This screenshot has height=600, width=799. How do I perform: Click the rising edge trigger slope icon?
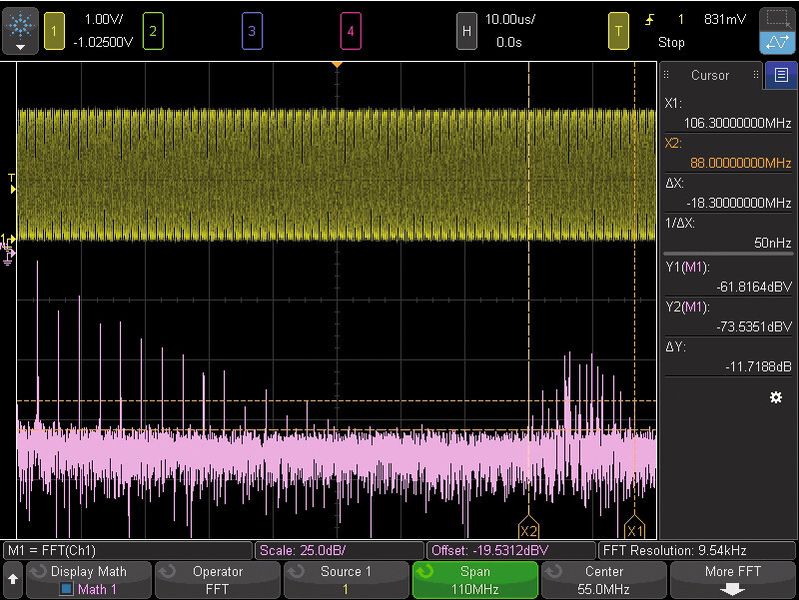coord(650,20)
